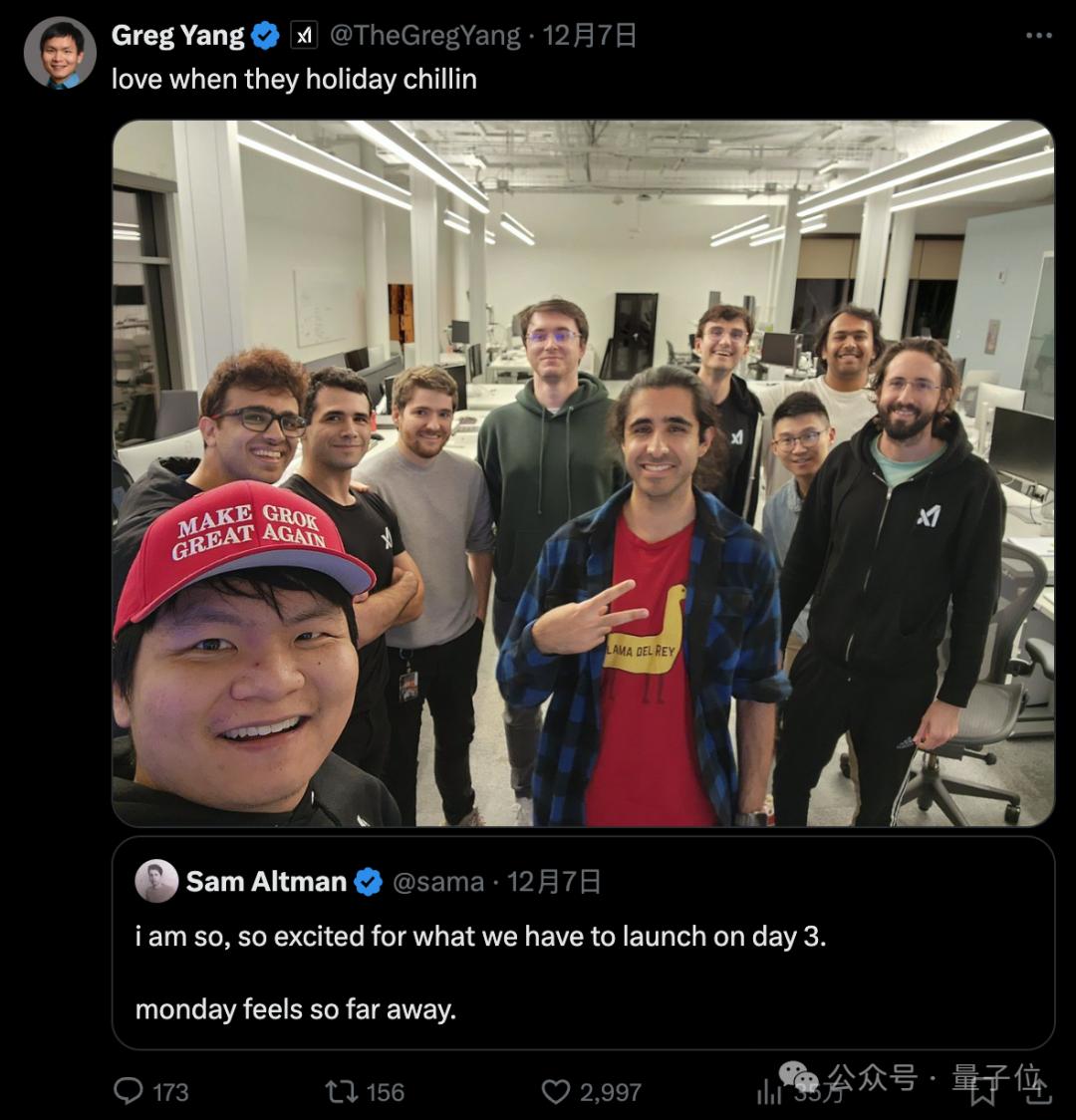Click the xAI affiliation badge icon
Image resolution: width=1076 pixels, height=1120 pixels.
click(304, 35)
